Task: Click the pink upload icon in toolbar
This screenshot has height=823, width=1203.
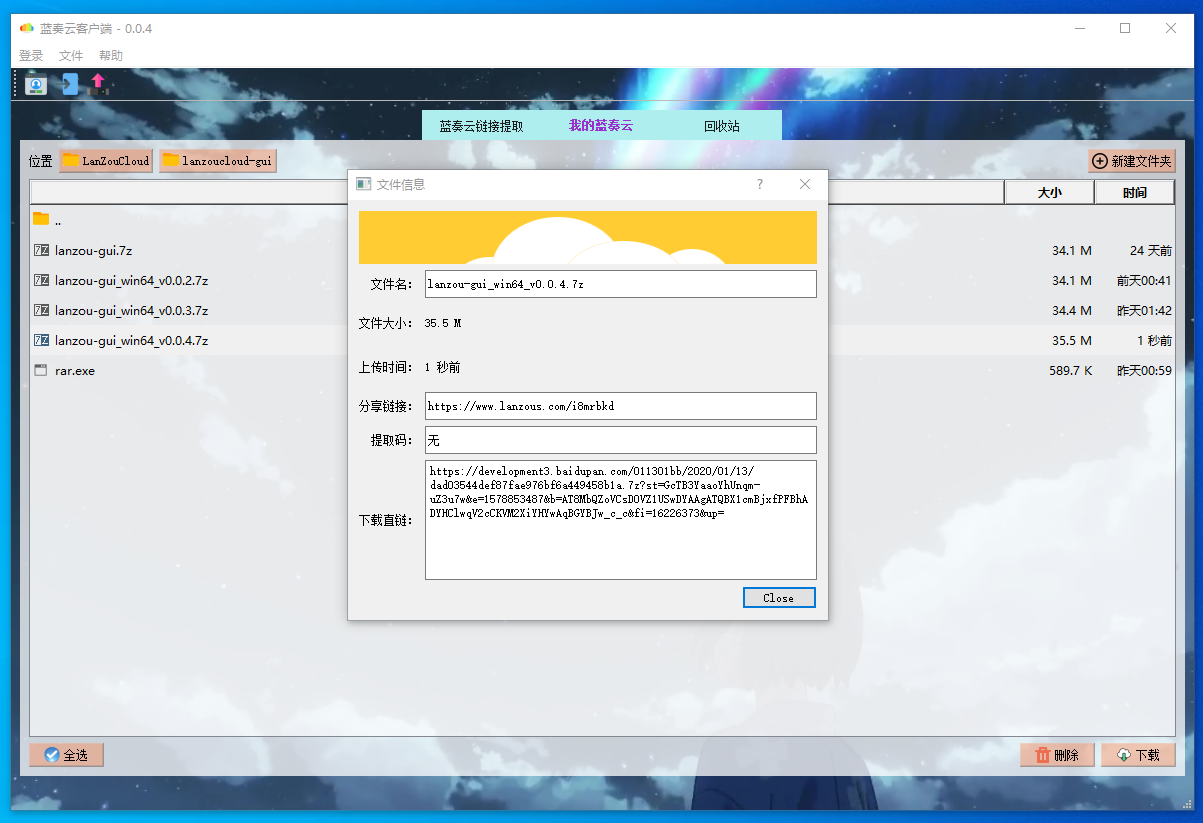Action: 100,84
